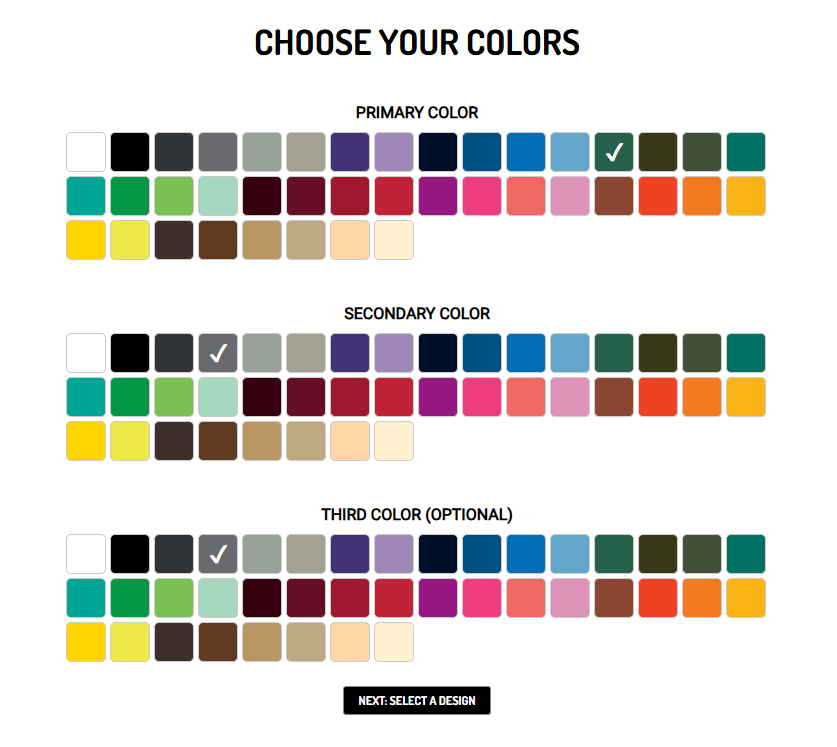This screenshot has width=837, height=747.
Task: Pick magenta for the third color
Action: (x=438, y=597)
